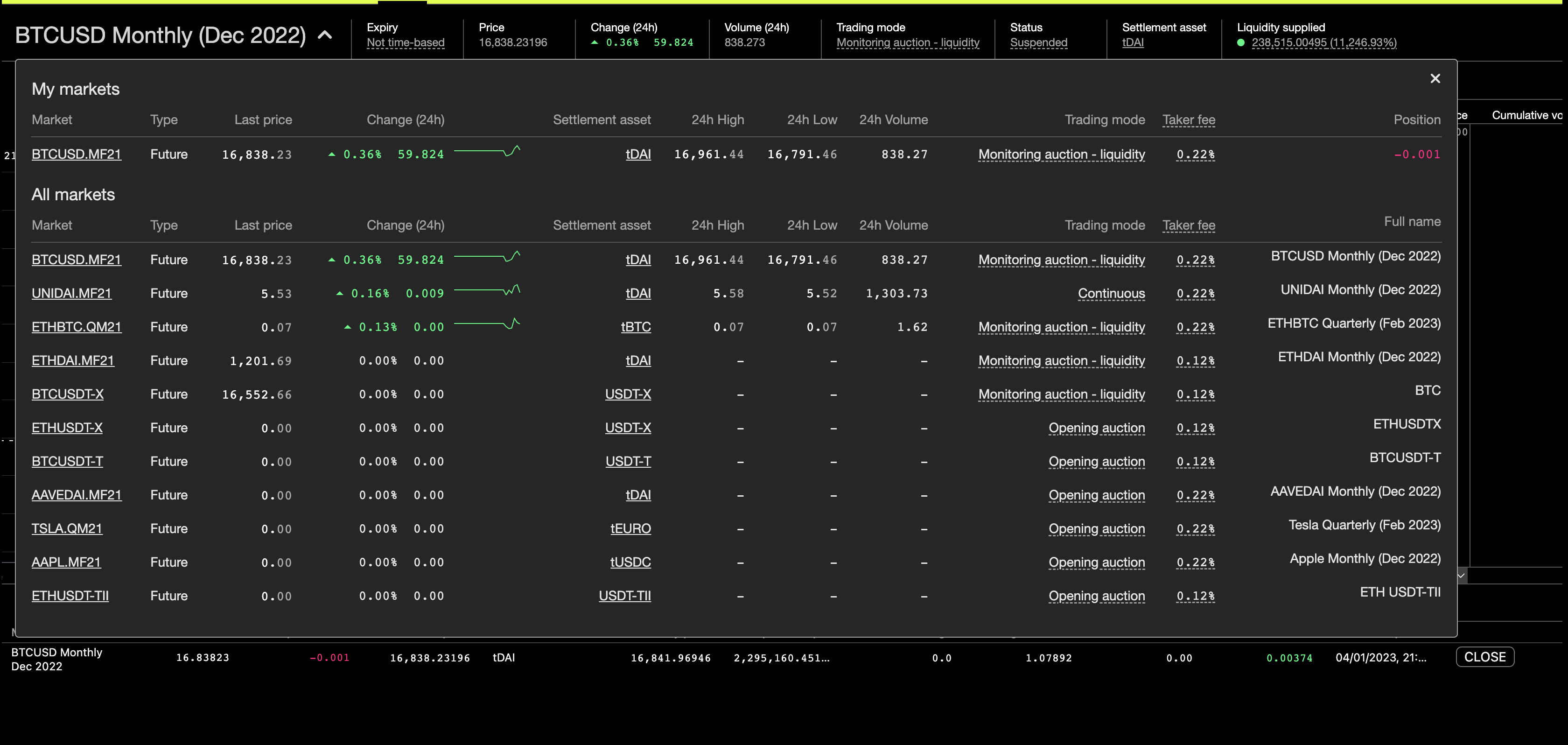Open BTCUSD.MF21 from My markets
1568x745 pixels.
[76, 154]
